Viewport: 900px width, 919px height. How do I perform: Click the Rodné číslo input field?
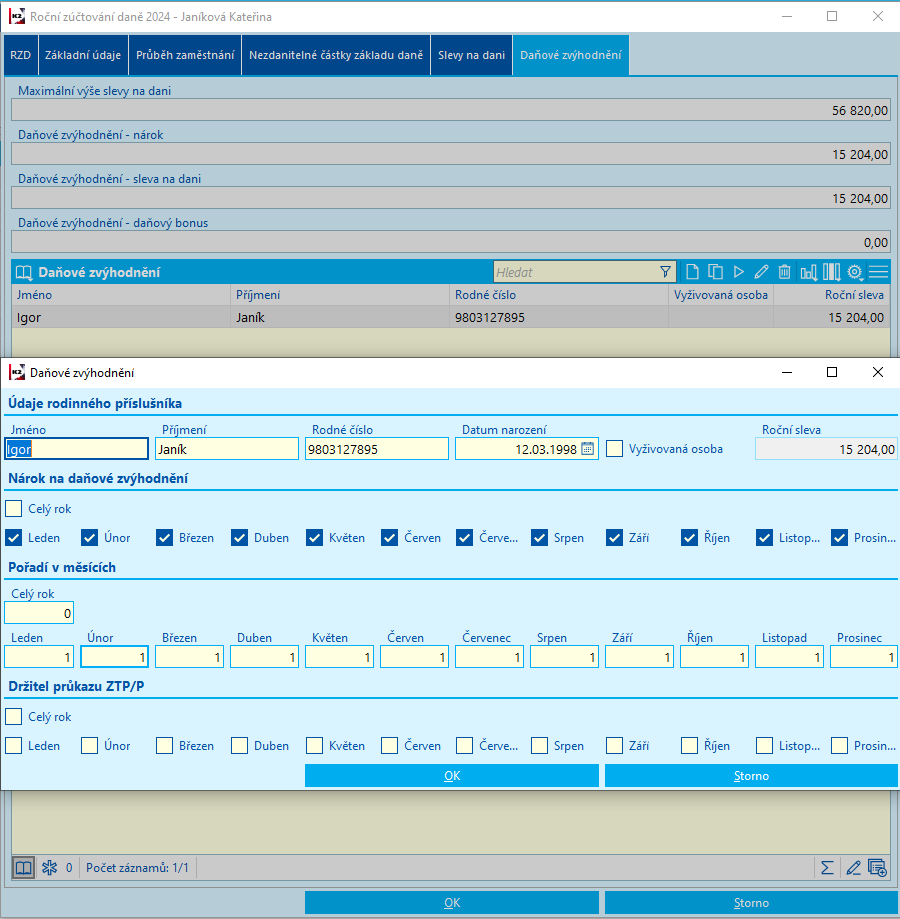pos(377,449)
